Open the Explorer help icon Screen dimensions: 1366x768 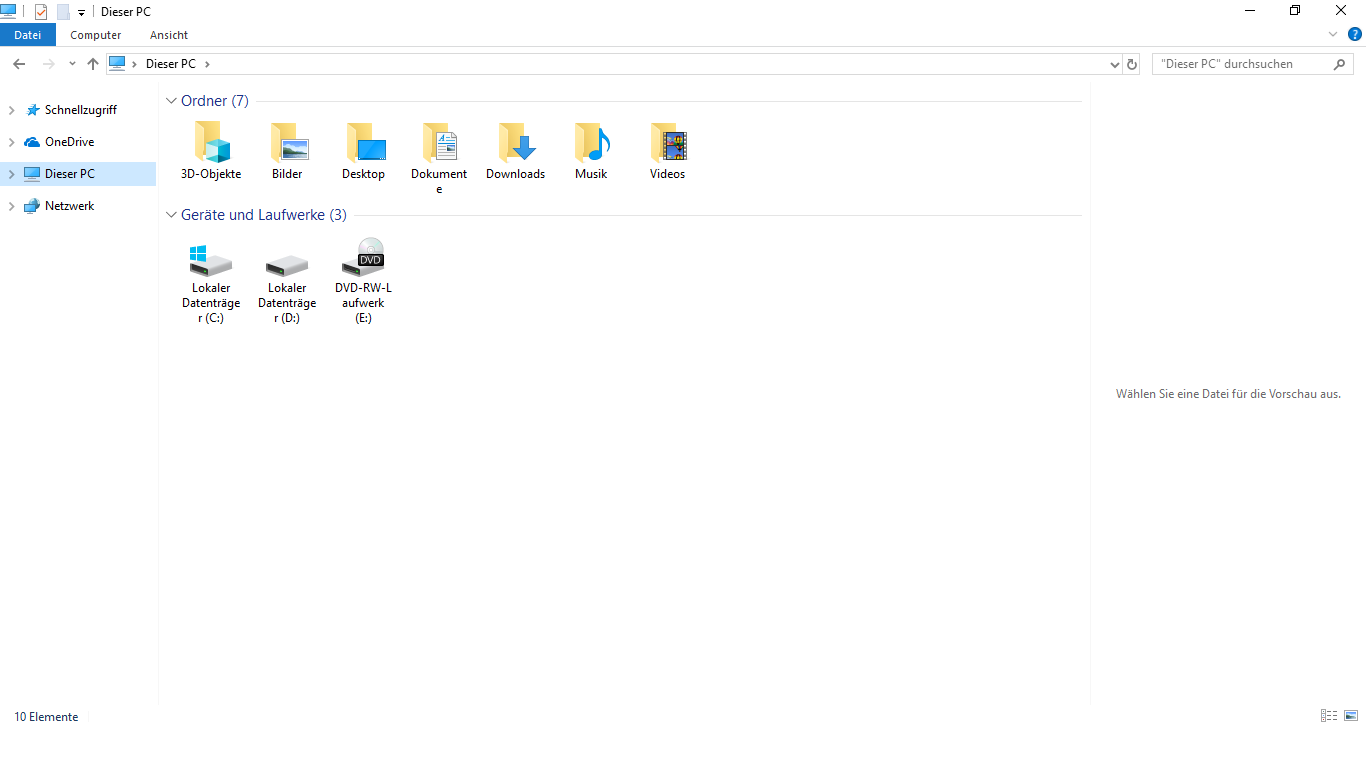click(x=1355, y=34)
